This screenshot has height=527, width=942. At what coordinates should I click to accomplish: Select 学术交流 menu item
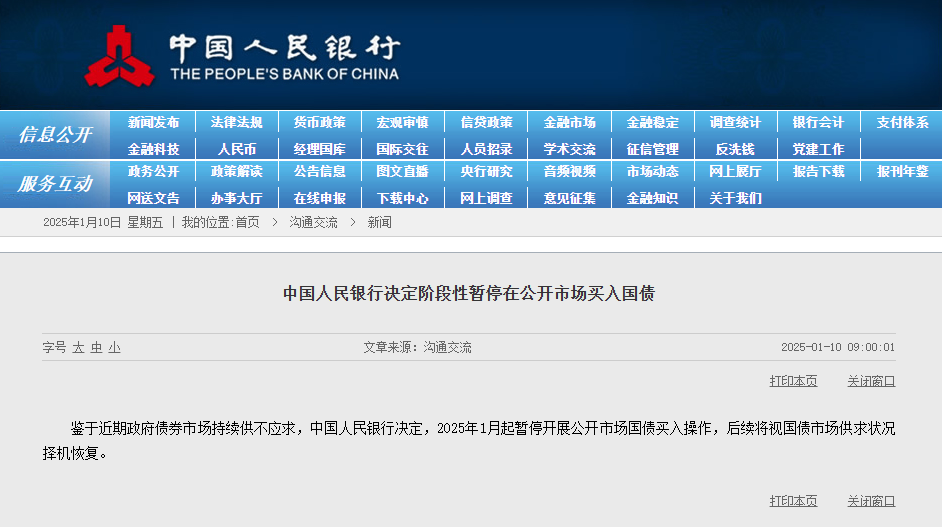click(x=570, y=149)
